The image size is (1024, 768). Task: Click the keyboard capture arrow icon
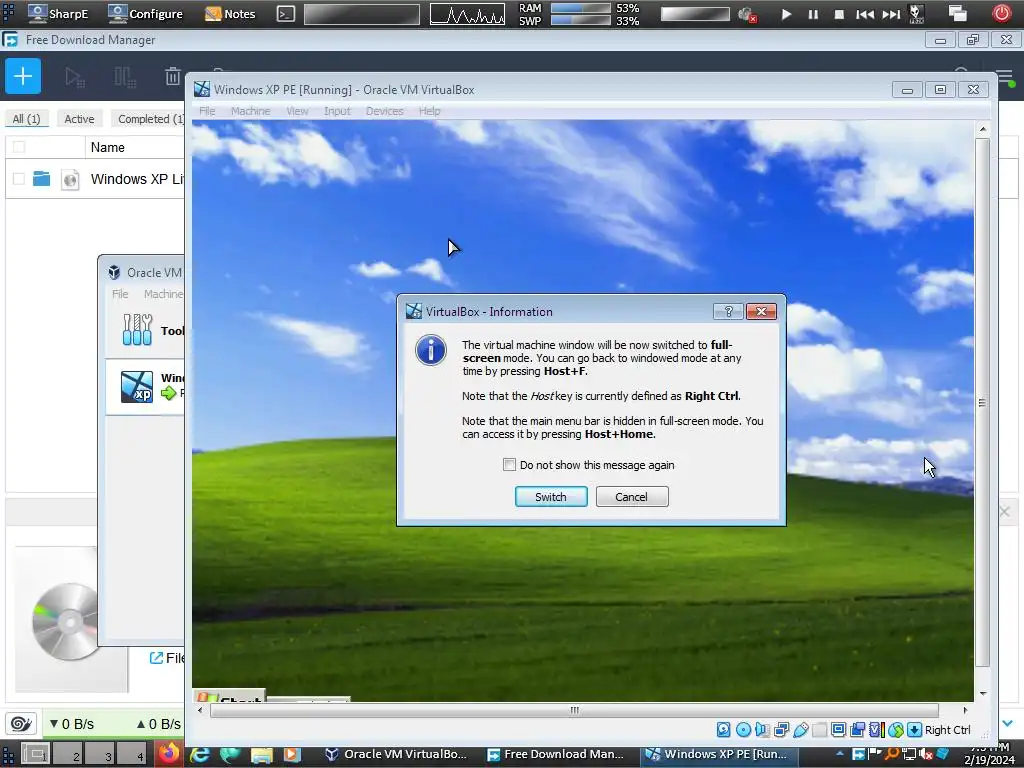coord(914,729)
